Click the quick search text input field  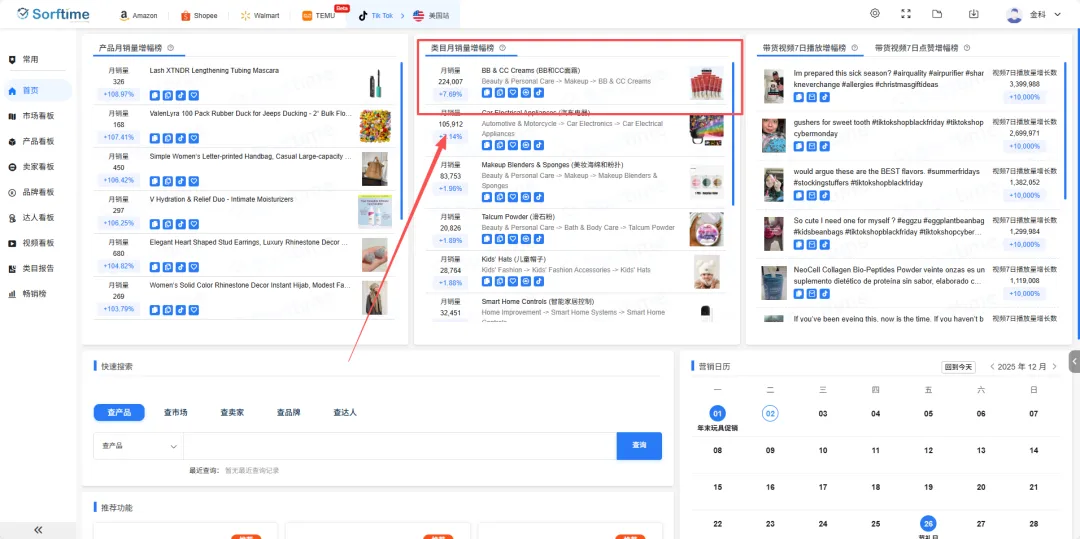[399, 446]
